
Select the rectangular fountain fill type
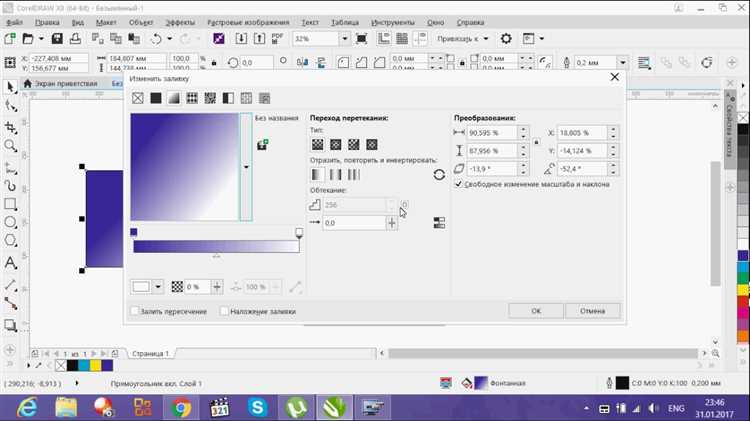(372, 144)
